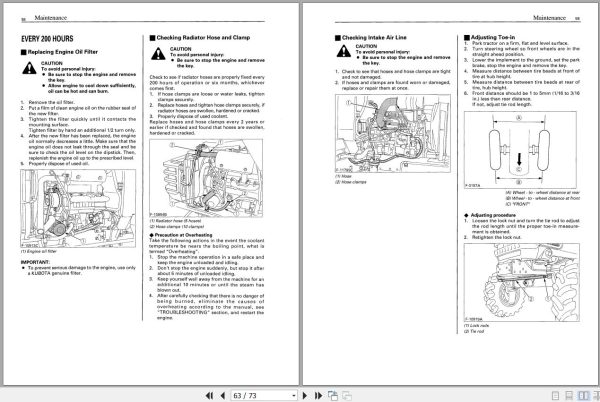Click the 'Checking Intake Air Line' heading
Image resolution: width=600 pixels, height=402 pixels.
pyautogui.click(x=374, y=37)
